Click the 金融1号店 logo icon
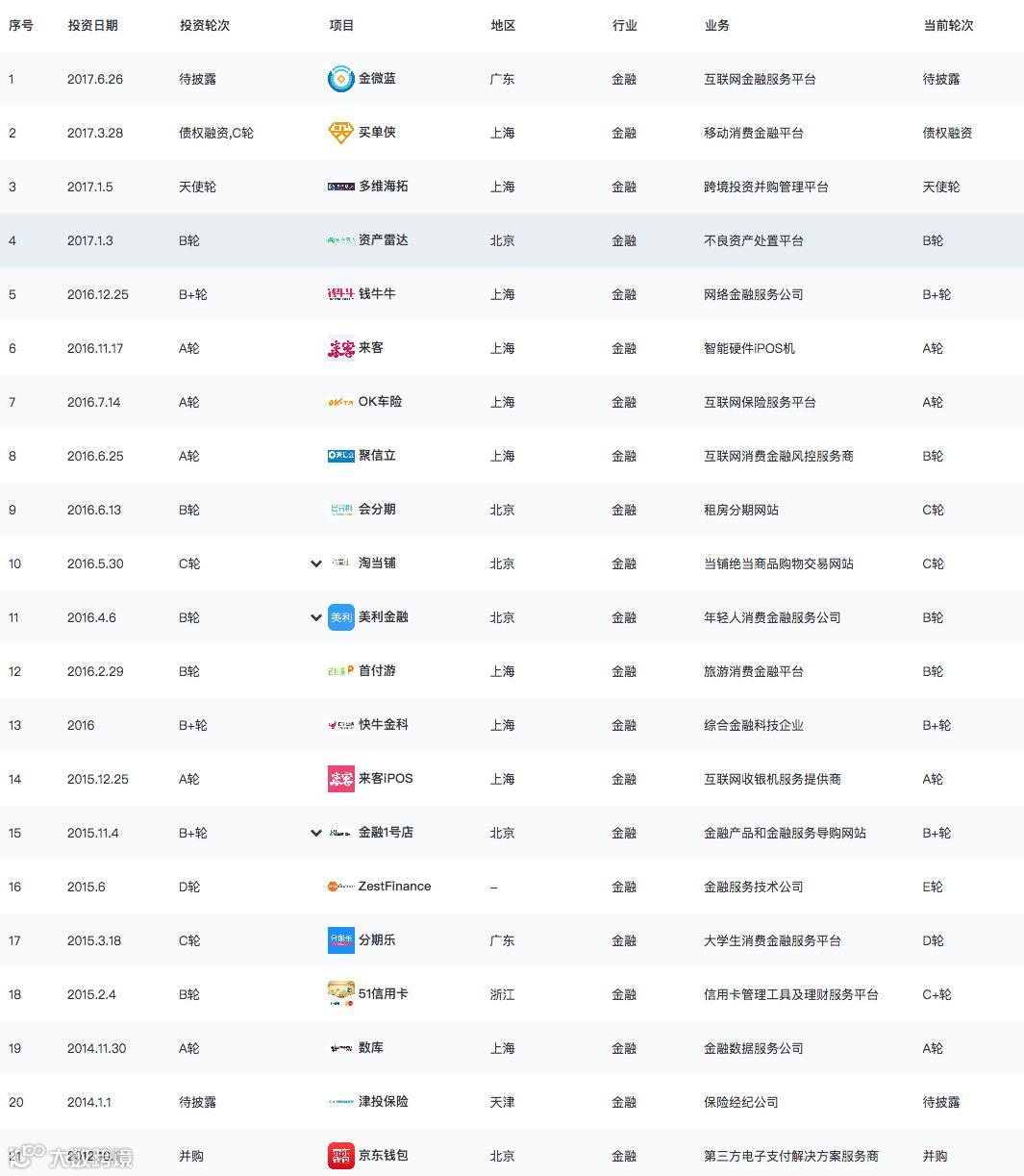Screen dimensions: 1024x1176 [341, 833]
